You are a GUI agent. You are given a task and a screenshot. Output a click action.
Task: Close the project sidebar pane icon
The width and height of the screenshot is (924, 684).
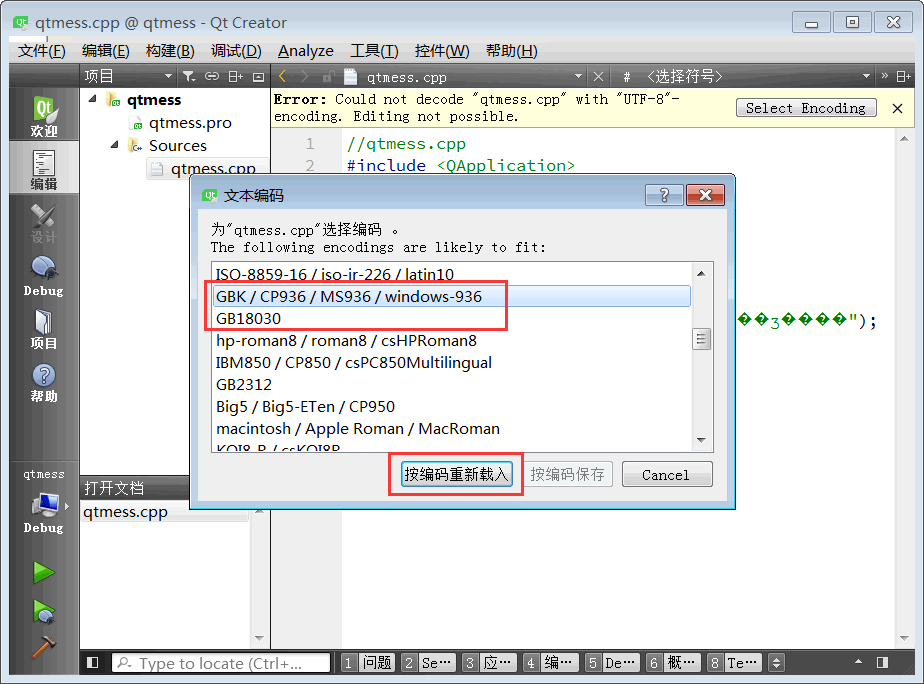(258, 77)
